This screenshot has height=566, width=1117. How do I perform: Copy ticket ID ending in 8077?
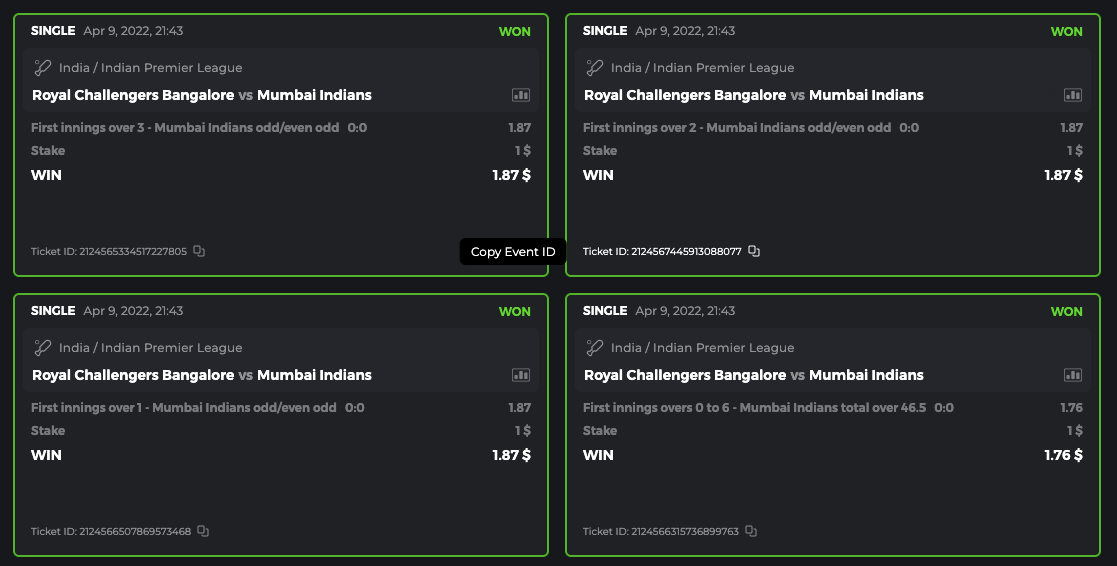[x=754, y=251]
